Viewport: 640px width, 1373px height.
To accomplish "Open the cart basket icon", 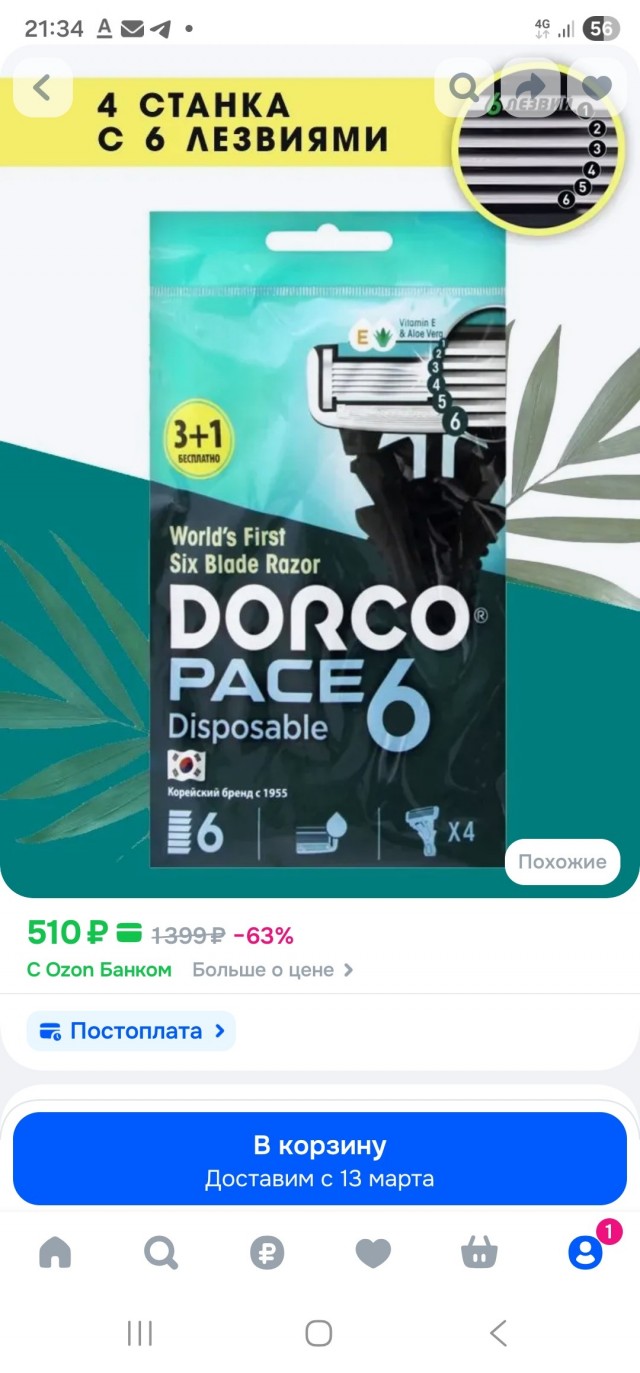I will coord(479,1252).
